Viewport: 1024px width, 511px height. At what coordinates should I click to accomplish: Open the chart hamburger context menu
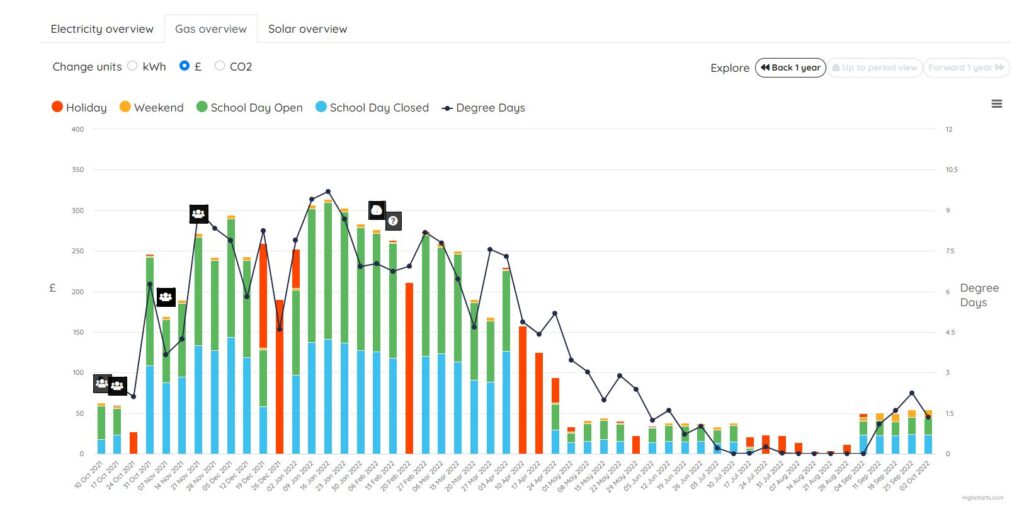pyautogui.click(x=996, y=104)
